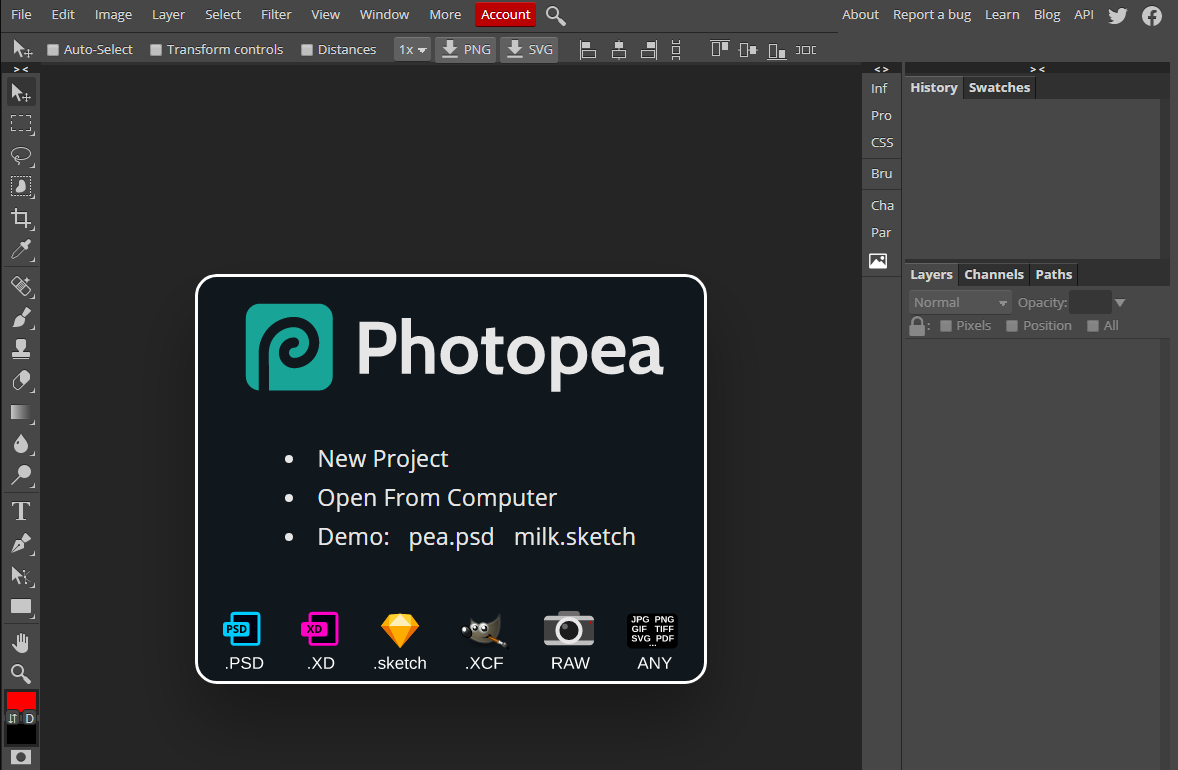Enable the Transform controls checkbox
This screenshot has height=770, width=1178.
[156, 50]
